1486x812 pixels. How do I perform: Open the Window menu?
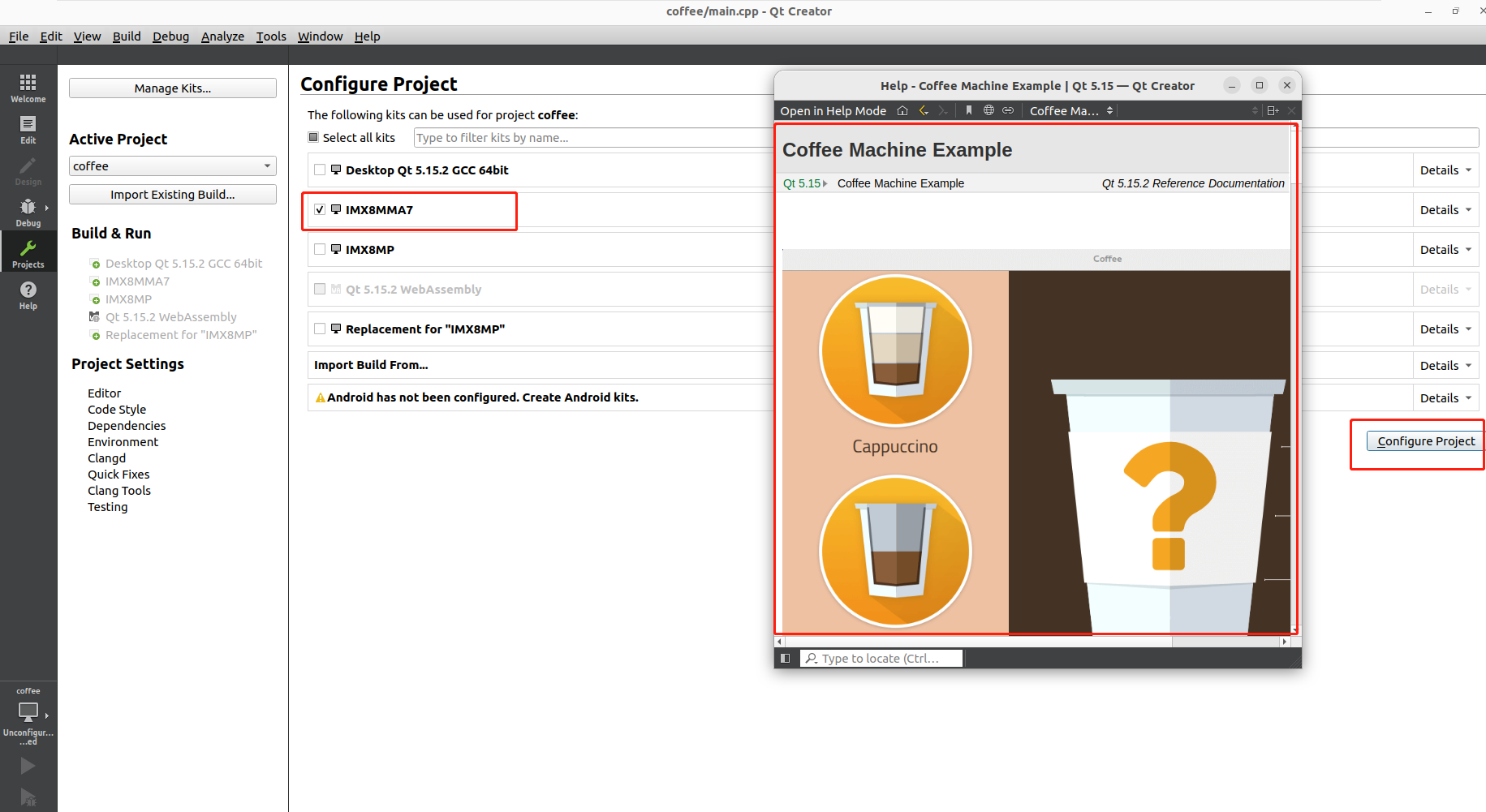320,36
